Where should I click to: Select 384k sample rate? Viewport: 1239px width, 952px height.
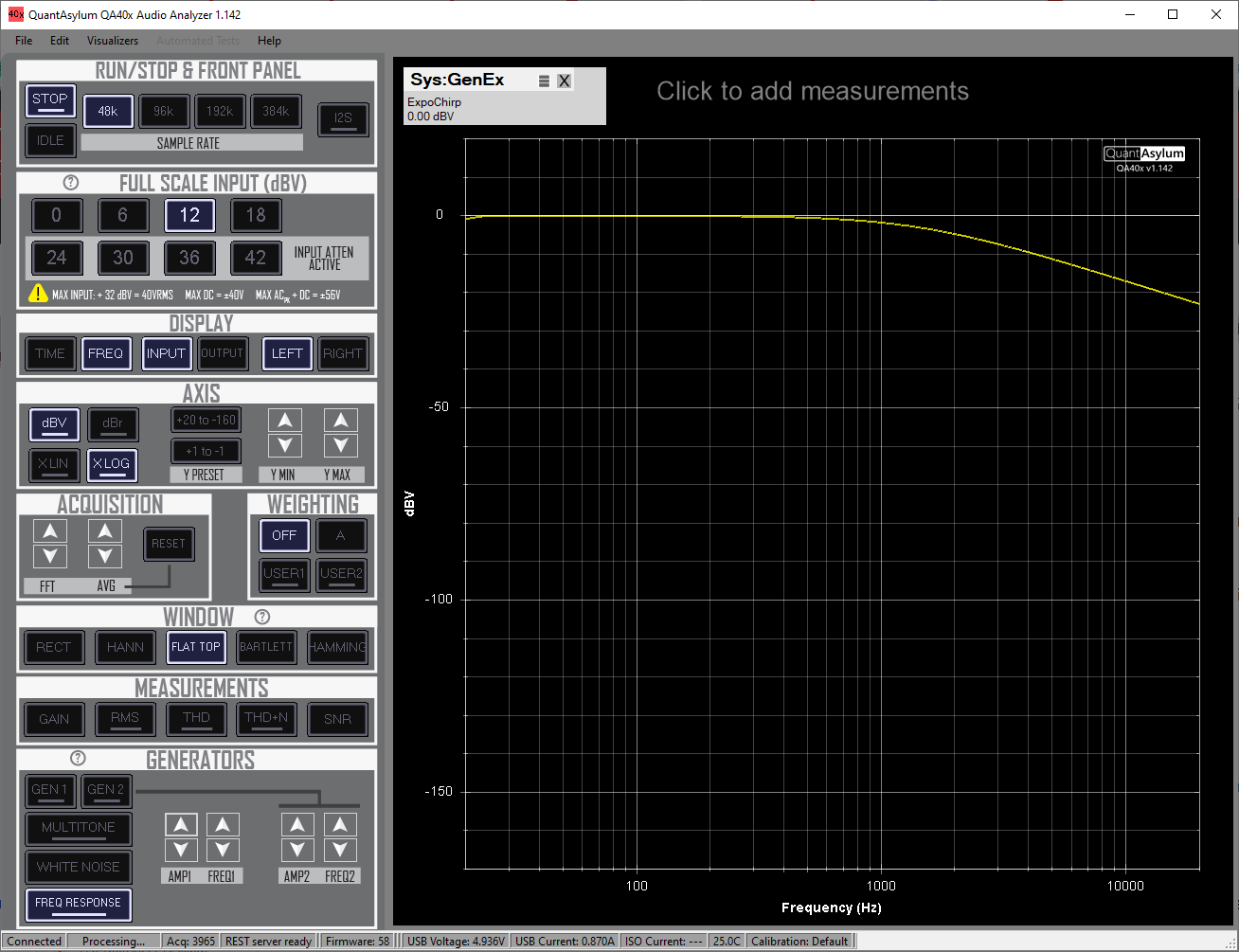coord(276,112)
